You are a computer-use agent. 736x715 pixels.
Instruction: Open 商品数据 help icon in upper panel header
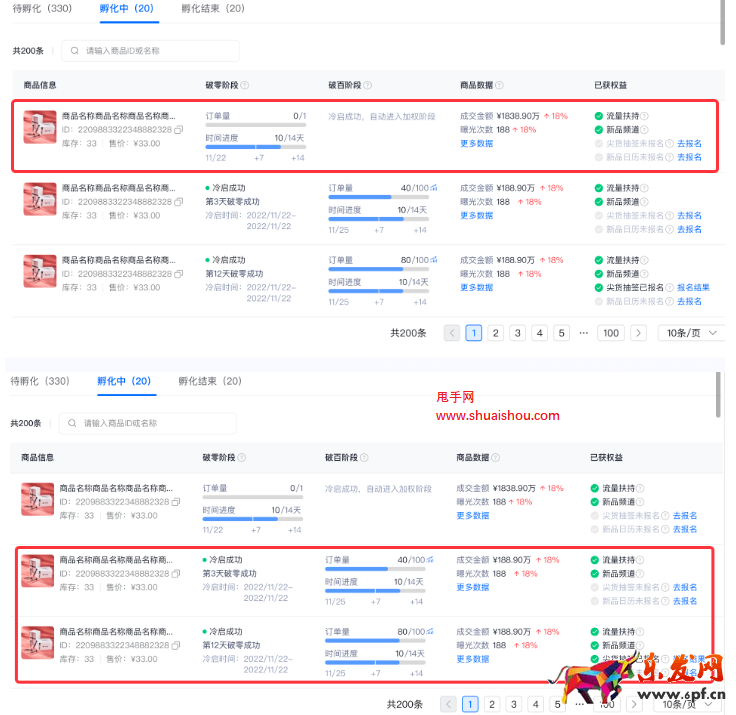pyautogui.click(x=499, y=85)
